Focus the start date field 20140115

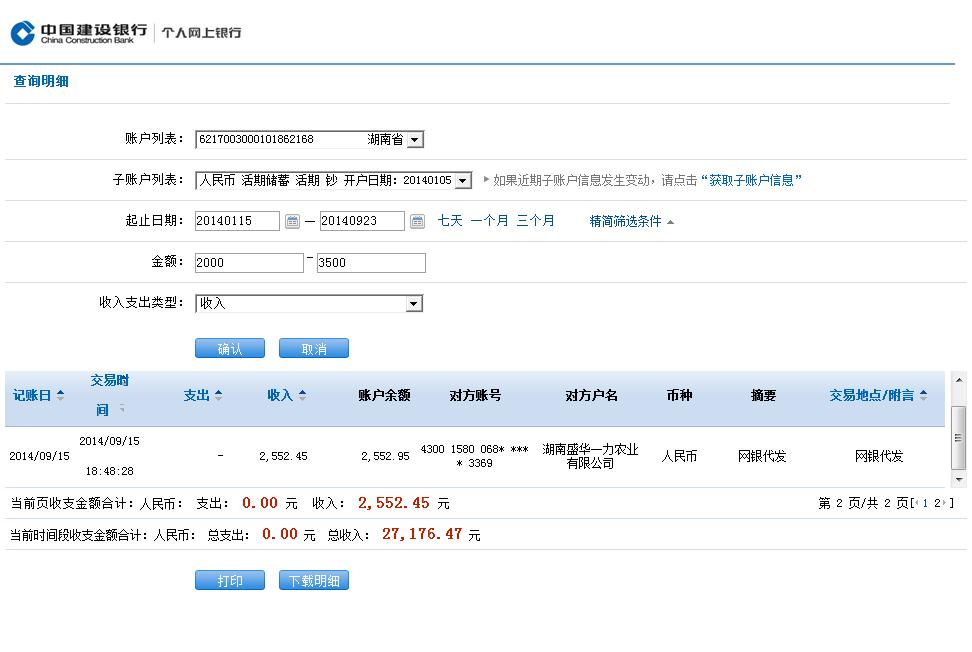pos(237,221)
